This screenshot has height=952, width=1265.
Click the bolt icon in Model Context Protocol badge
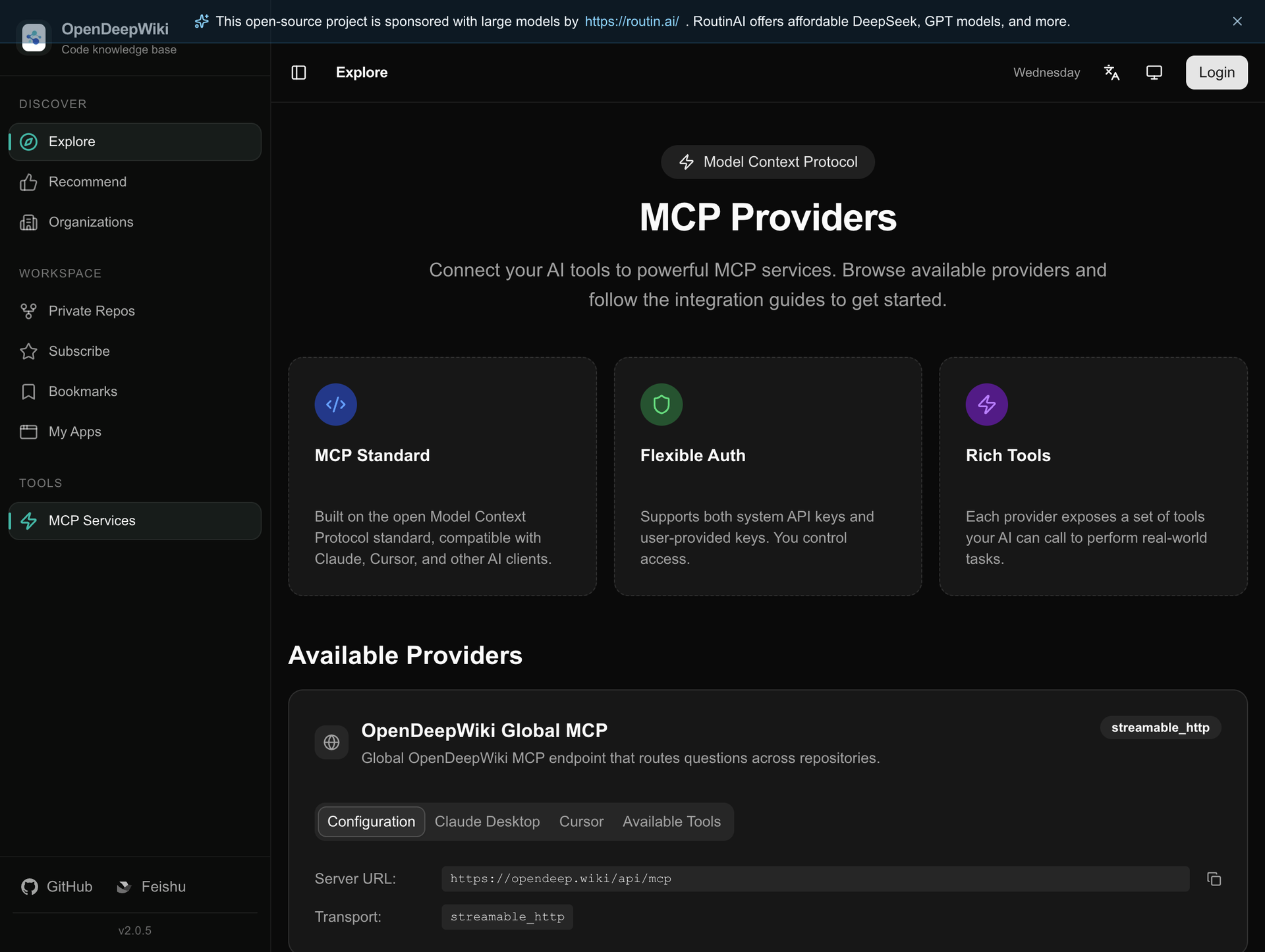(687, 162)
